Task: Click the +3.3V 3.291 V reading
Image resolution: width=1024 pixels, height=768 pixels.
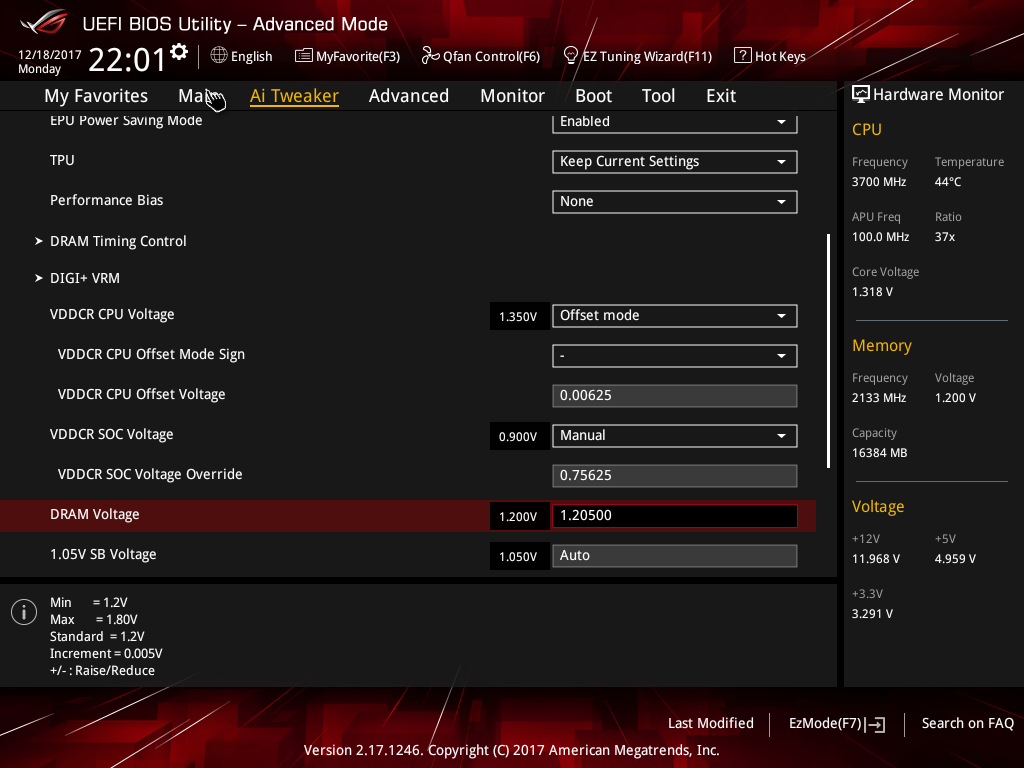Action: tap(872, 614)
